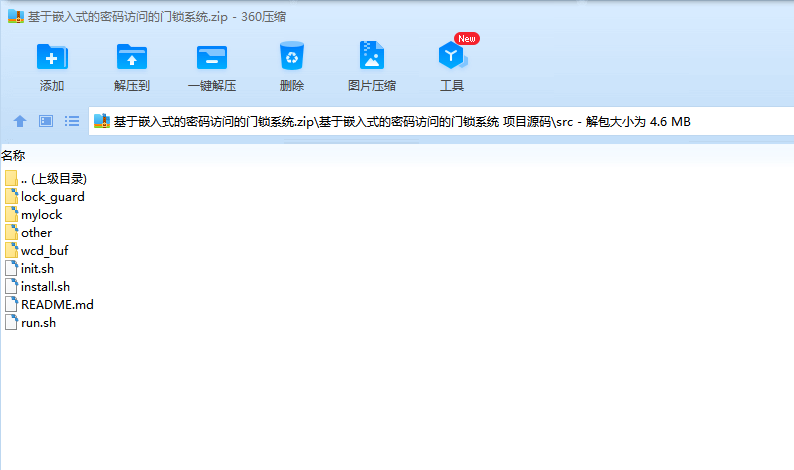Open the 图片压缩 image compression tool
Screen dimensions: 794x470
[x=372, y=55]
